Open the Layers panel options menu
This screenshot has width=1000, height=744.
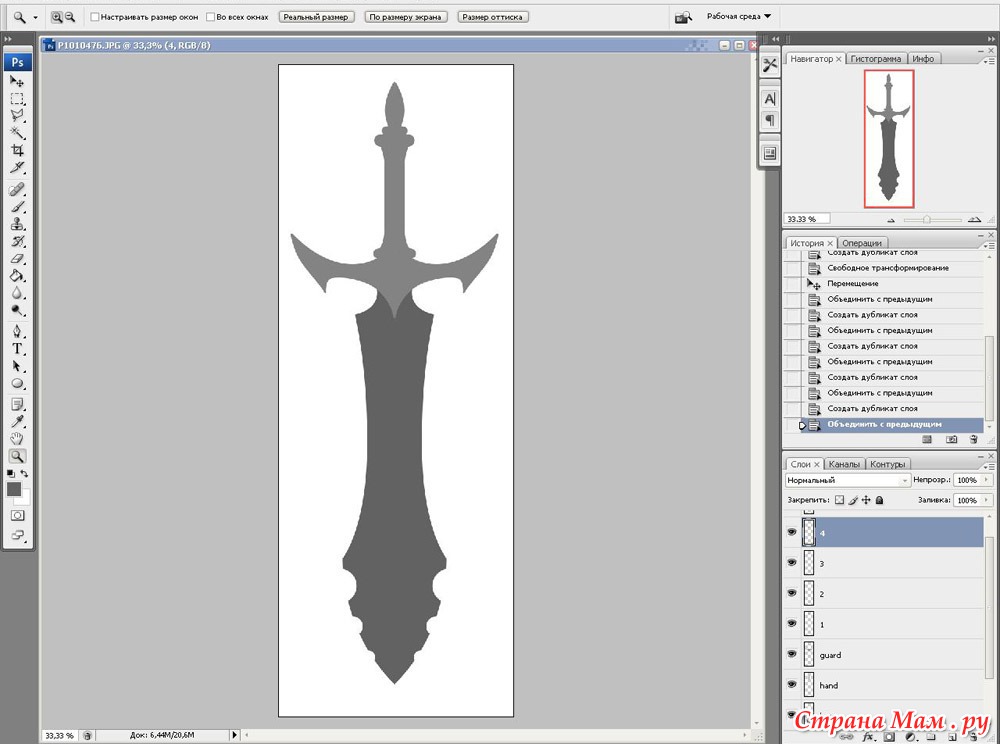point(989,467)
